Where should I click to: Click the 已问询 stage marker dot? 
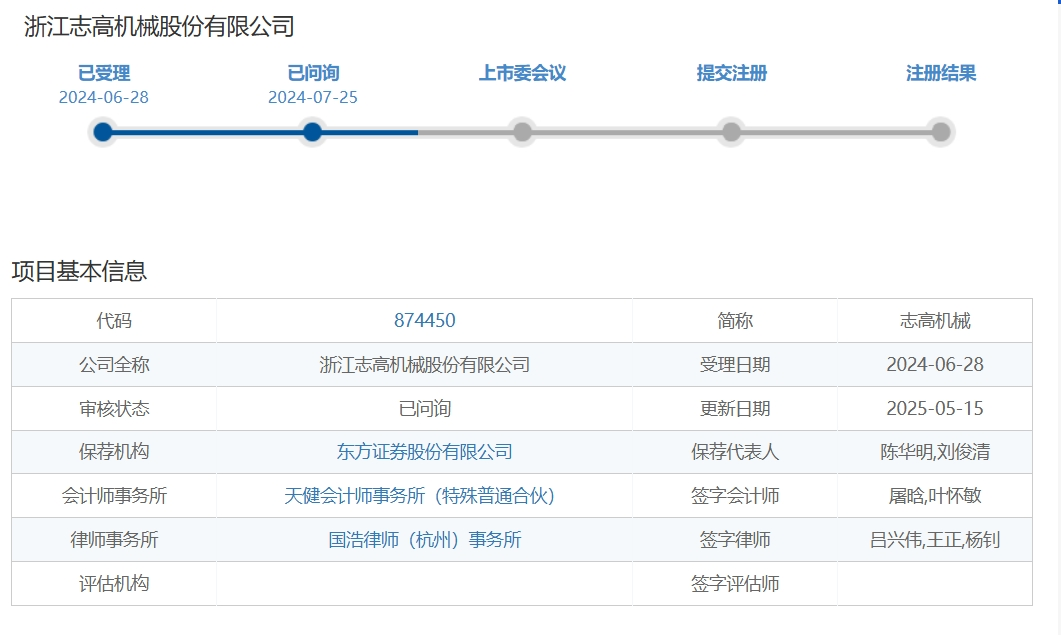pyautogui.click(x=313, y=132)
